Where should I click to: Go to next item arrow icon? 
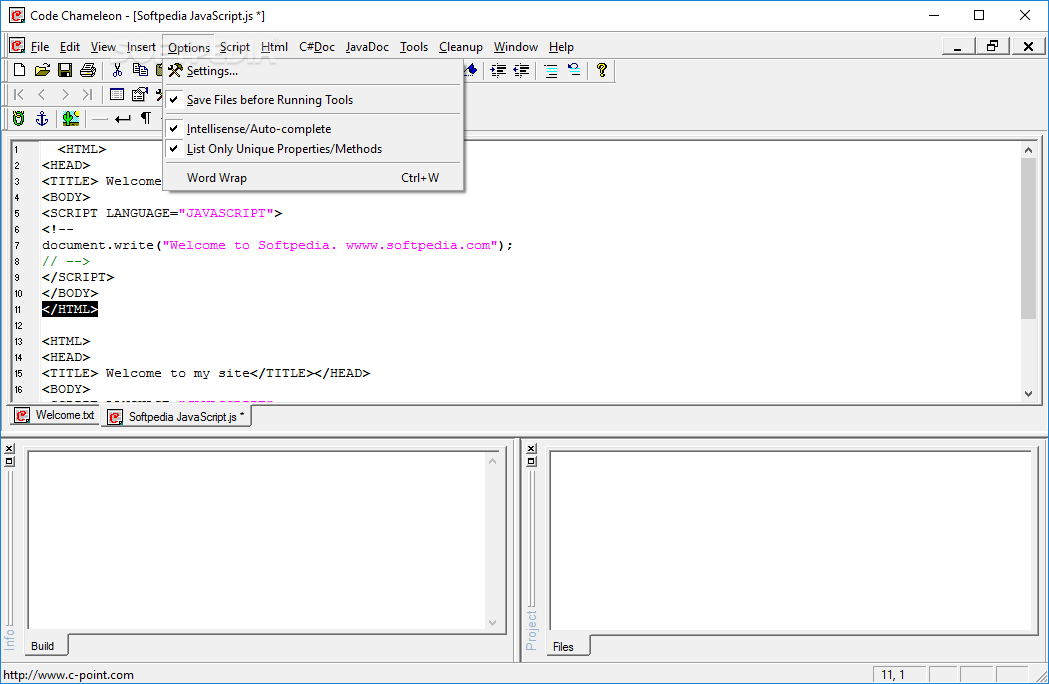(x=65, y=94)
